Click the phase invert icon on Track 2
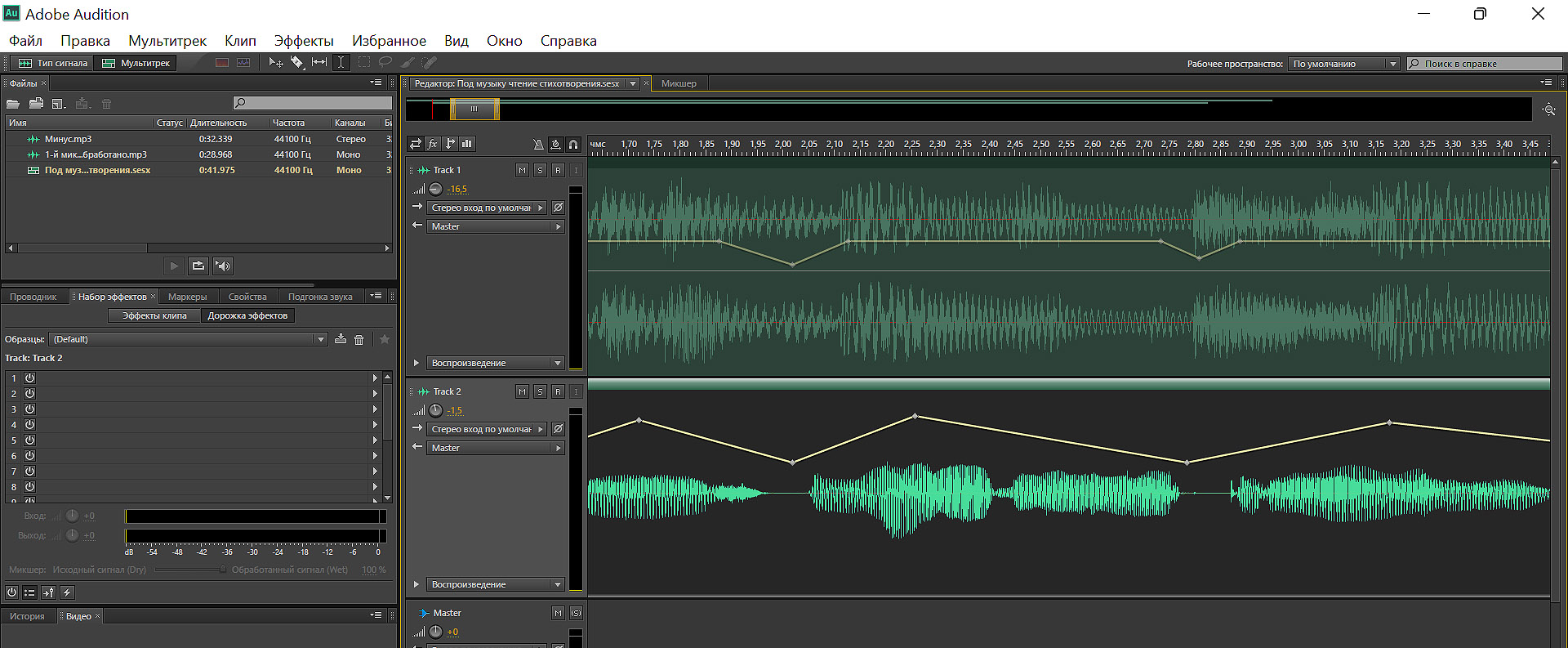 pos(558,429)
